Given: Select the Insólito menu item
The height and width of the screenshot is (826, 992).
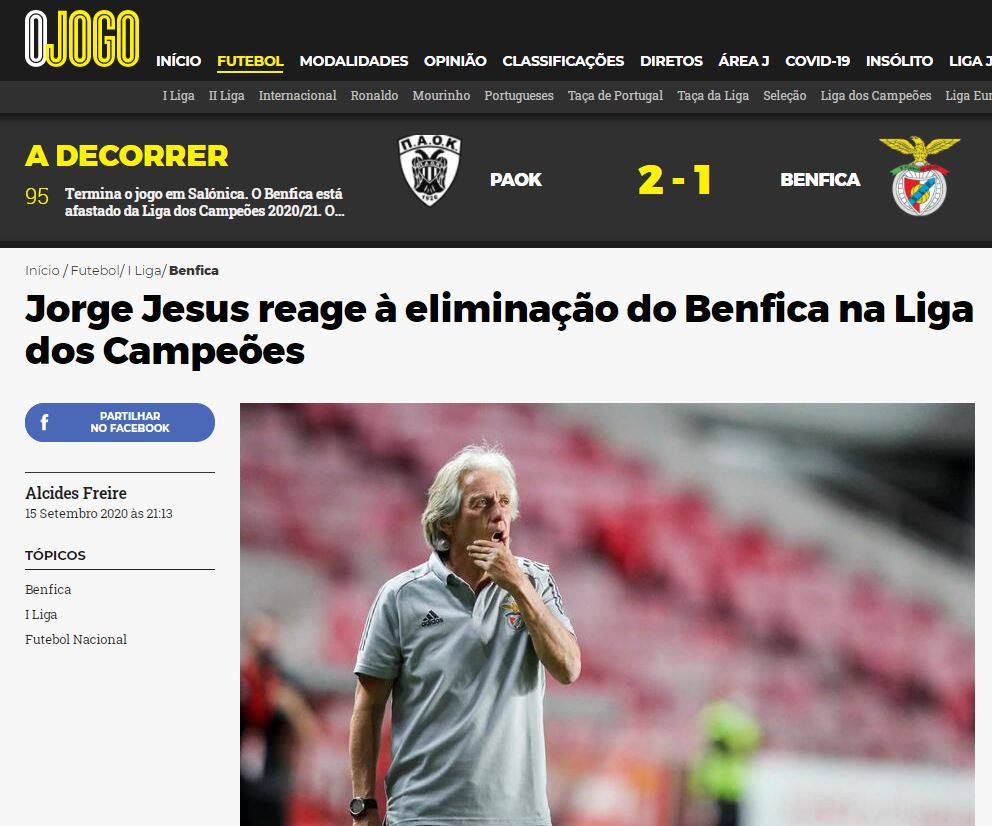Looking at the screenshot, I should pos(899,61).
